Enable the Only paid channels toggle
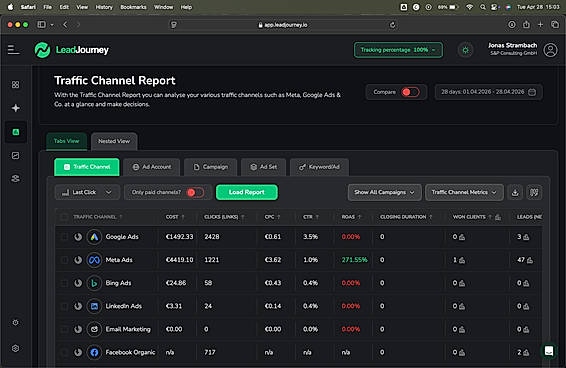The width and height of the screenshot is (566, 368). coord(195,192)
